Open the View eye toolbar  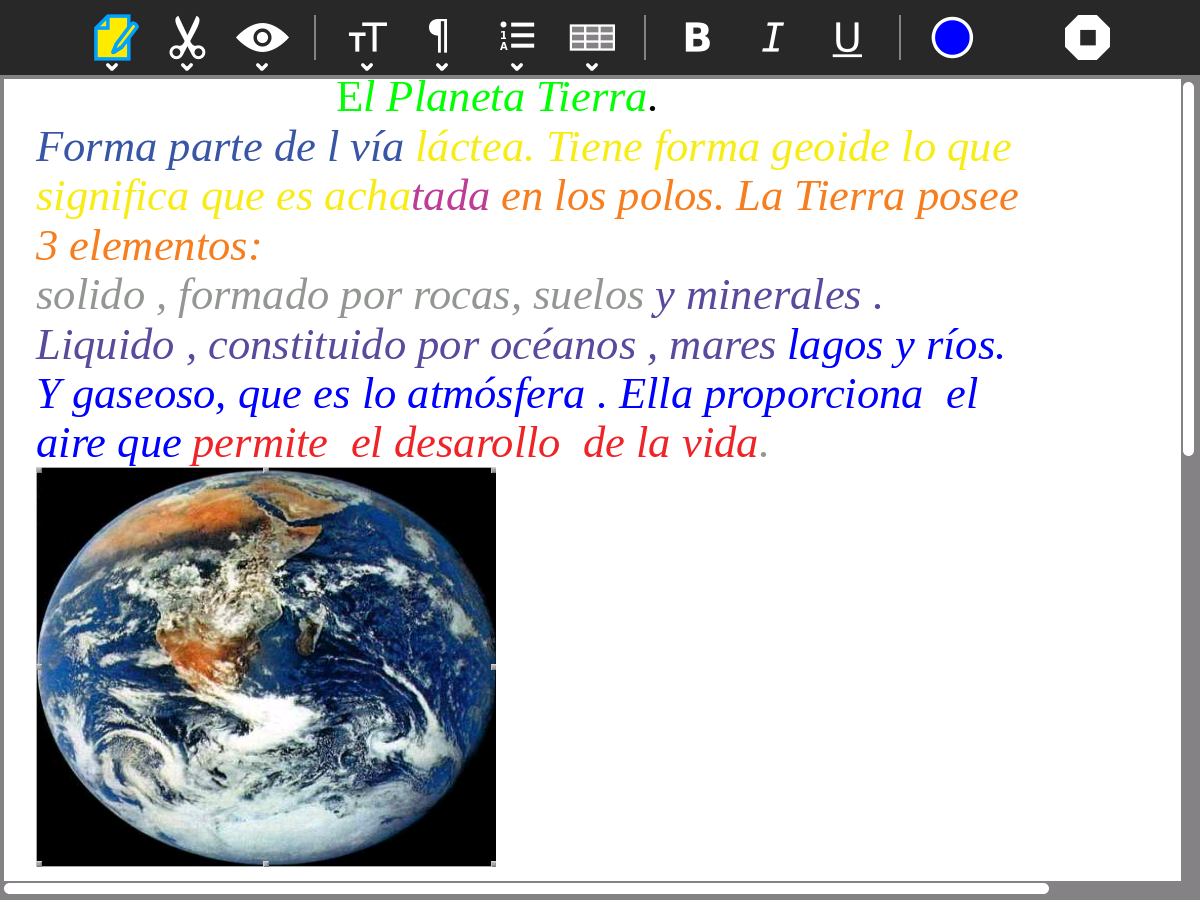262,38
